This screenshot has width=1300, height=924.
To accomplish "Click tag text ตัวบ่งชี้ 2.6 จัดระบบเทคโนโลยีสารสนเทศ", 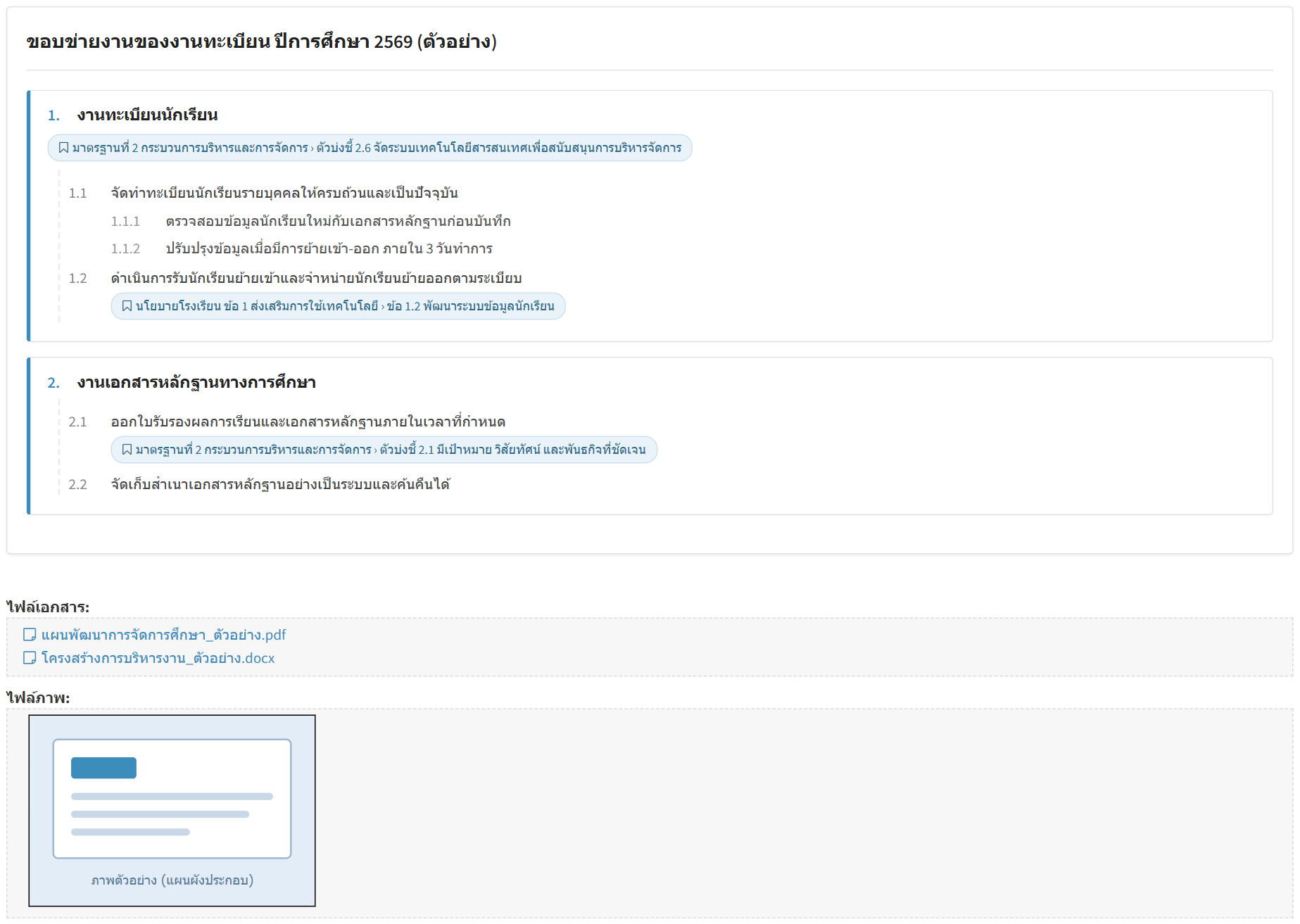I will pyautogui.click(x=499, y=148).
